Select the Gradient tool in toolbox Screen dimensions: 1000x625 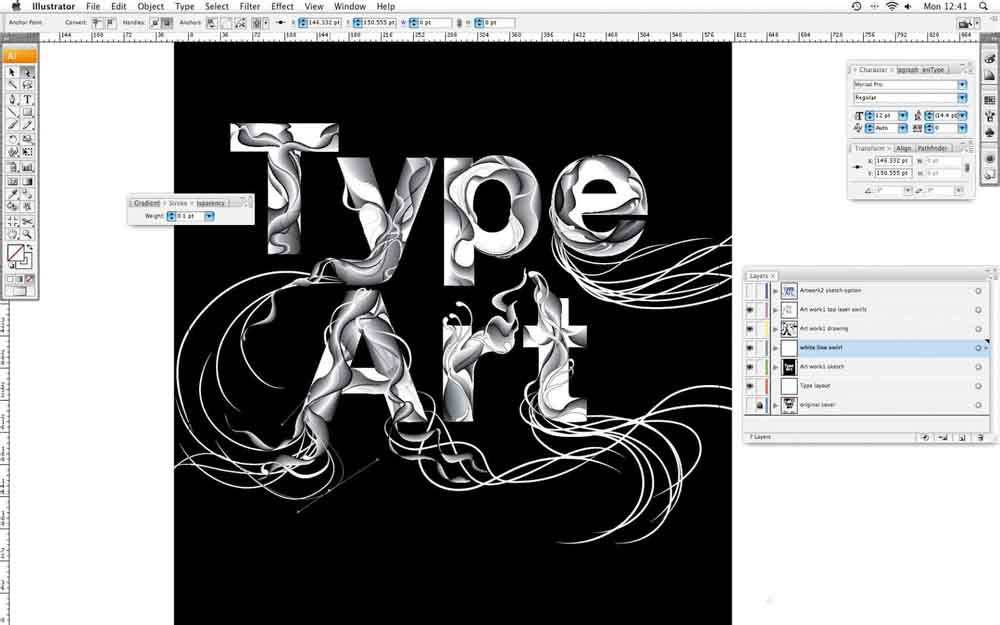pos(27,181)
